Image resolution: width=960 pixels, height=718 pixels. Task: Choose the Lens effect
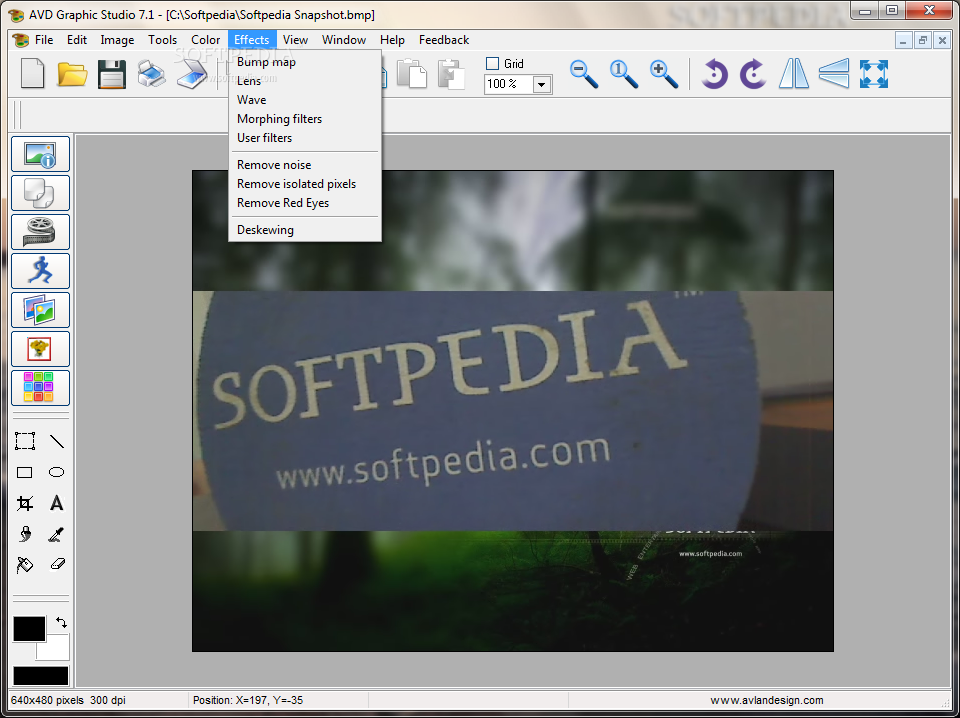coord(305,81)
